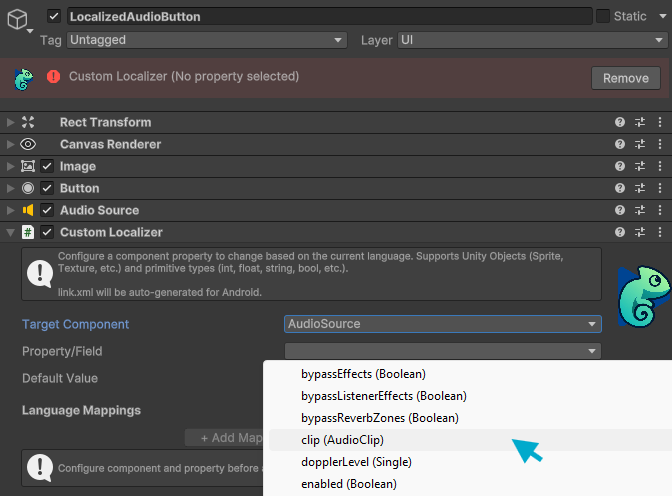Viewport: 672px width, 496px height.
Task: Open help for Image component
Action: click(x=620, y=166)
